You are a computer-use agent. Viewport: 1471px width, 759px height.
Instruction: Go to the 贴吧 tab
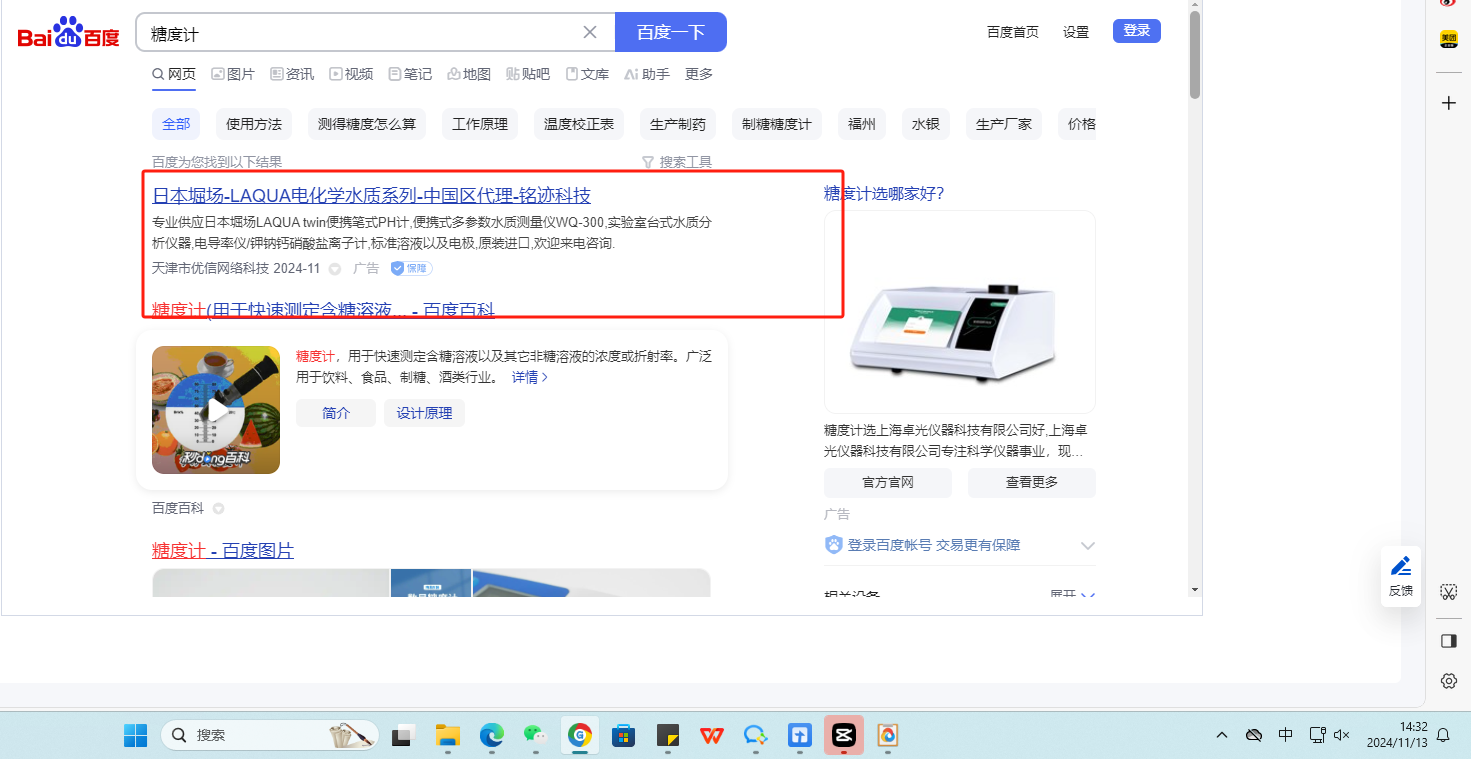[x=528, y=74]
